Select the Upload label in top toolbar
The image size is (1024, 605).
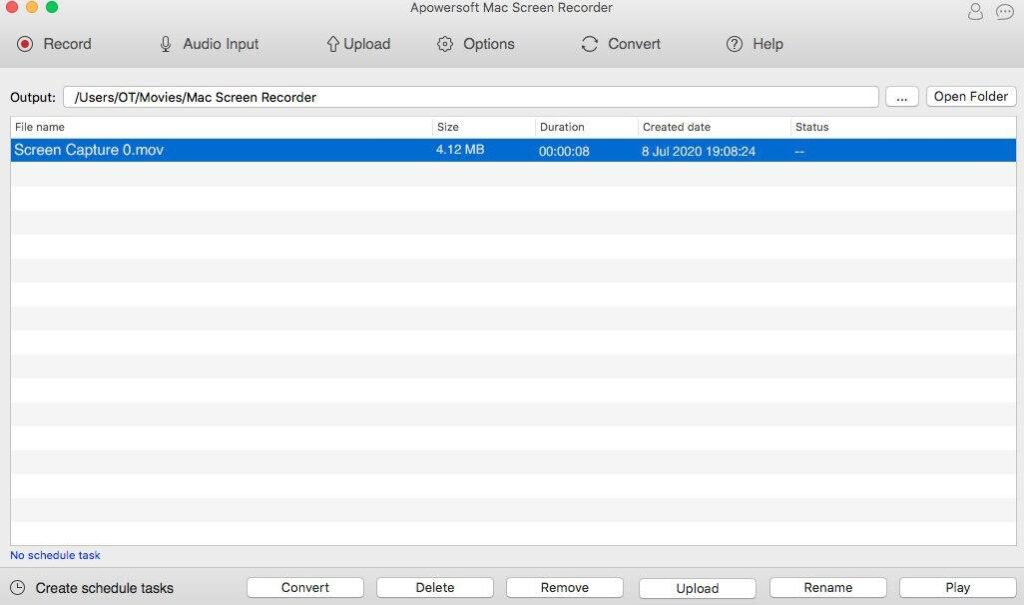coord(367,44)
